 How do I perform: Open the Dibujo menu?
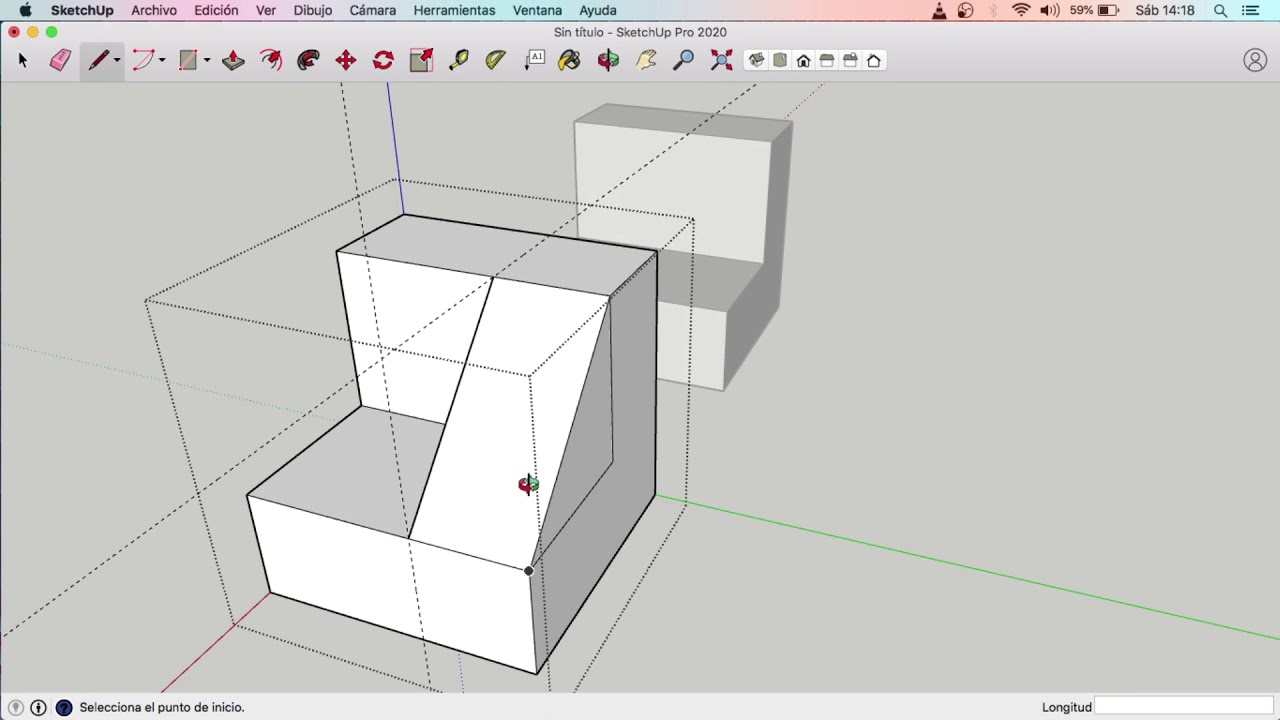[x=313, y=10]
